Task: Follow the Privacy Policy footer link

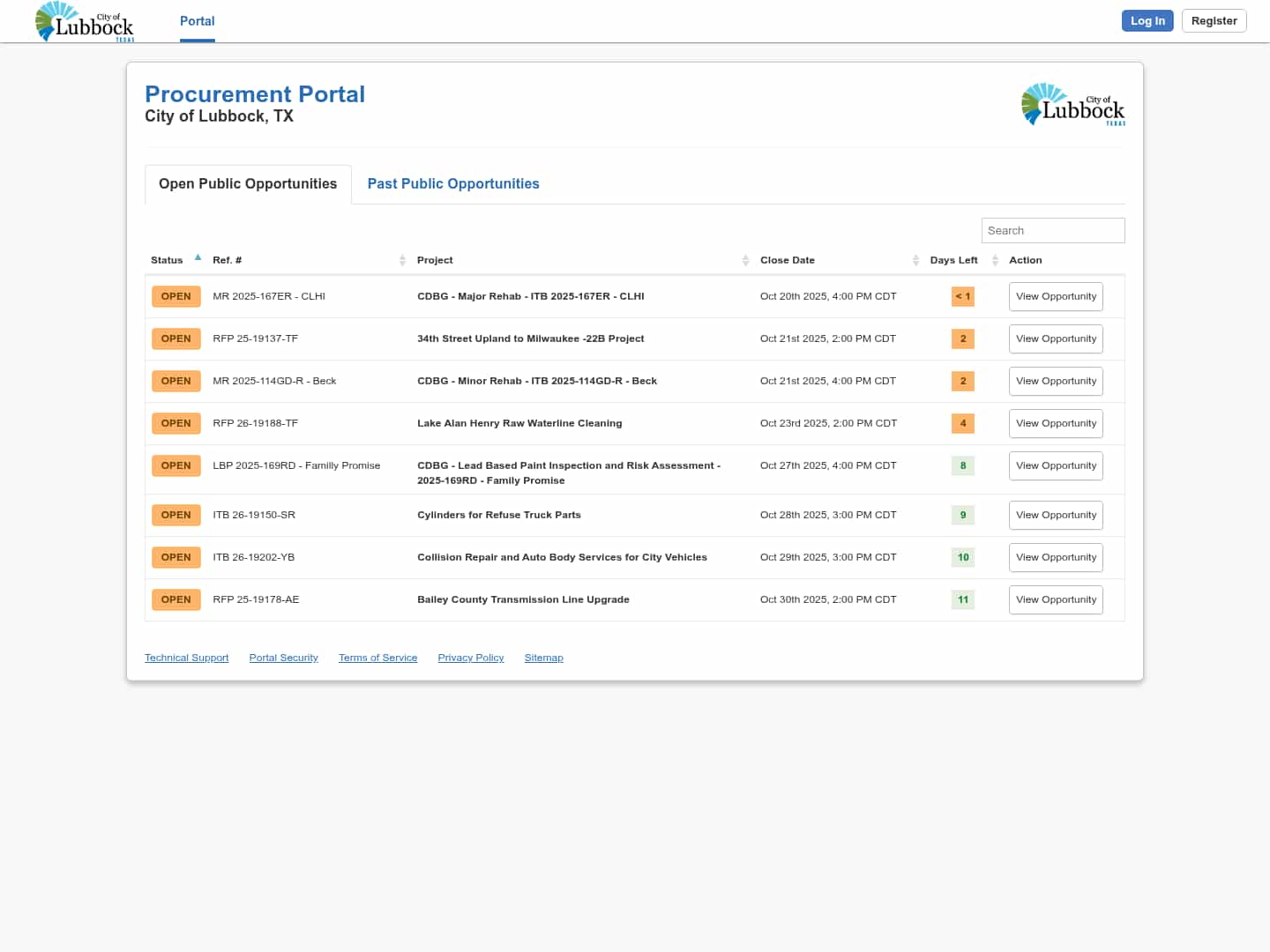Action: (x=470, y=658)
